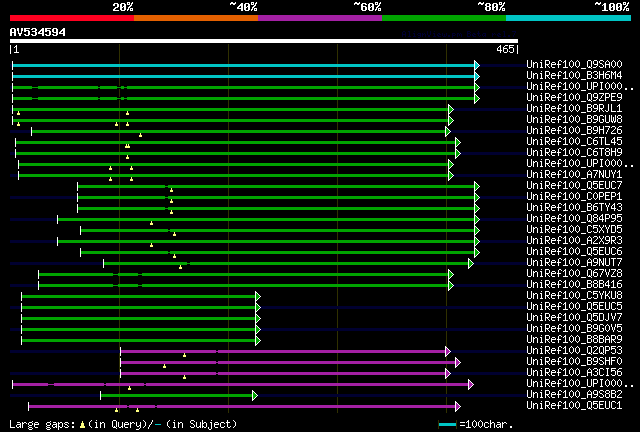Select the UniRef100_Q5EUC1 label
640x432 pixels.
point(574,406)
